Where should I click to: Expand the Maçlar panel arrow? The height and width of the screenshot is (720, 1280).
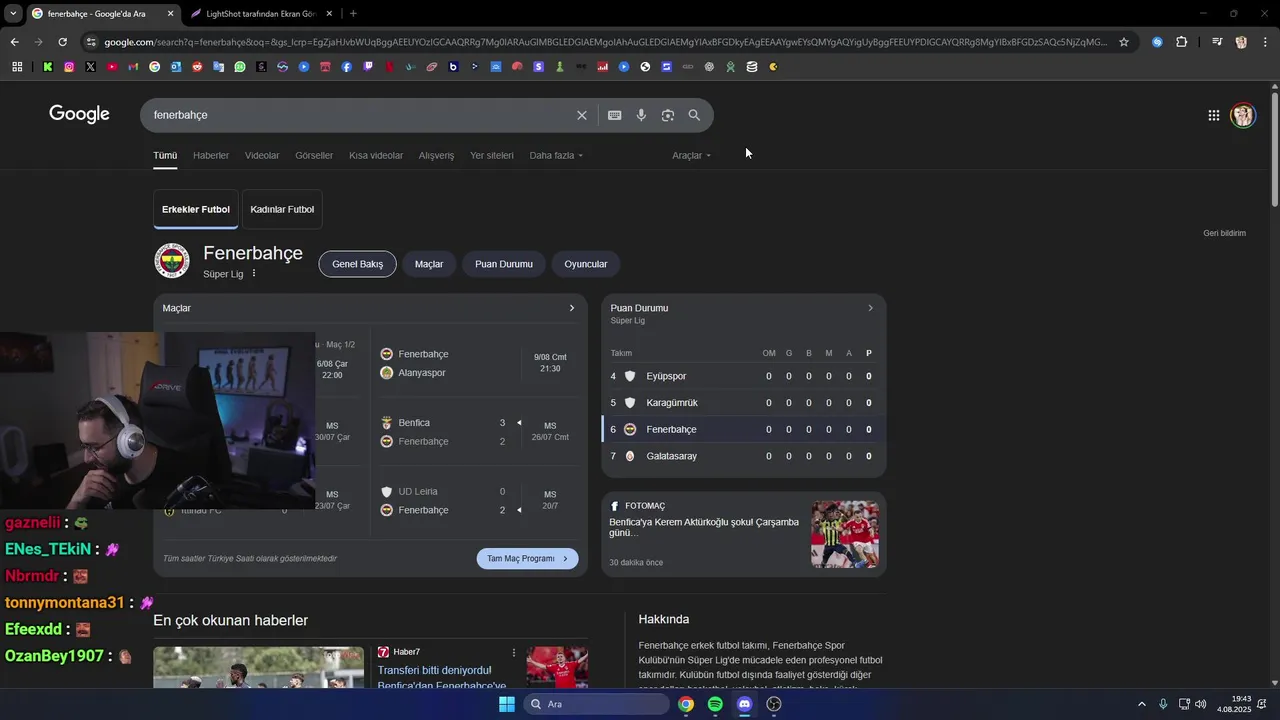coord(572,308)
